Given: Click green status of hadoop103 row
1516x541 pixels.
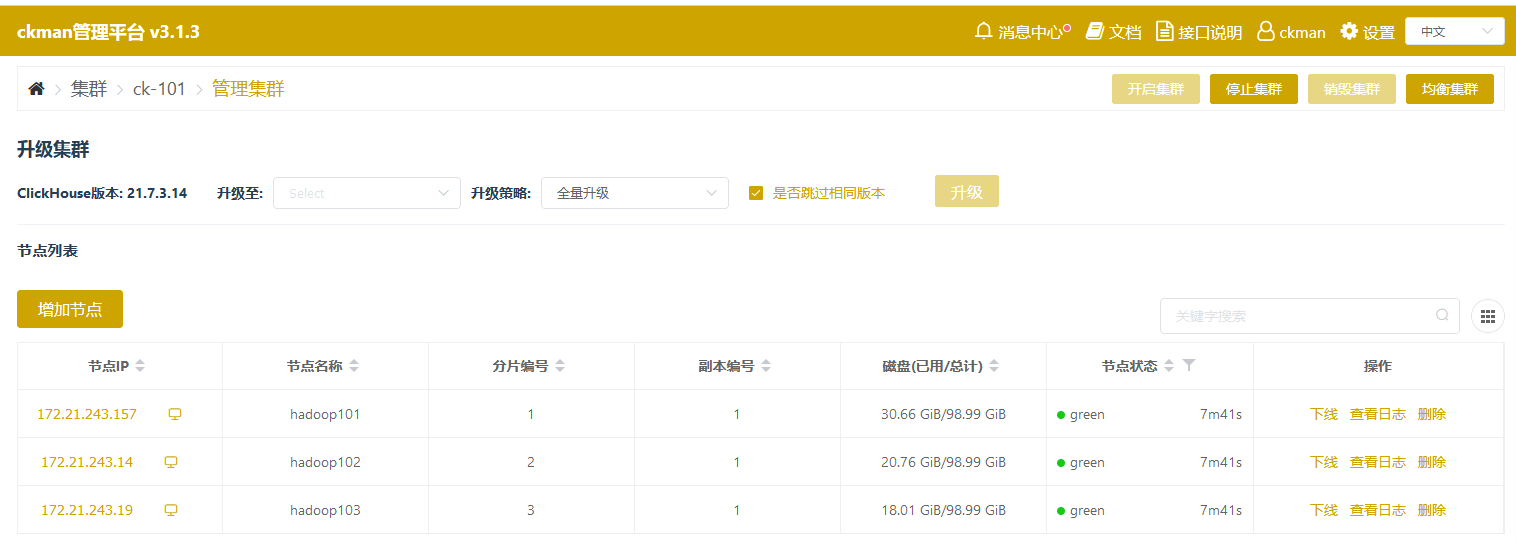Looking at the screenshot, I should pos(1081,510).
